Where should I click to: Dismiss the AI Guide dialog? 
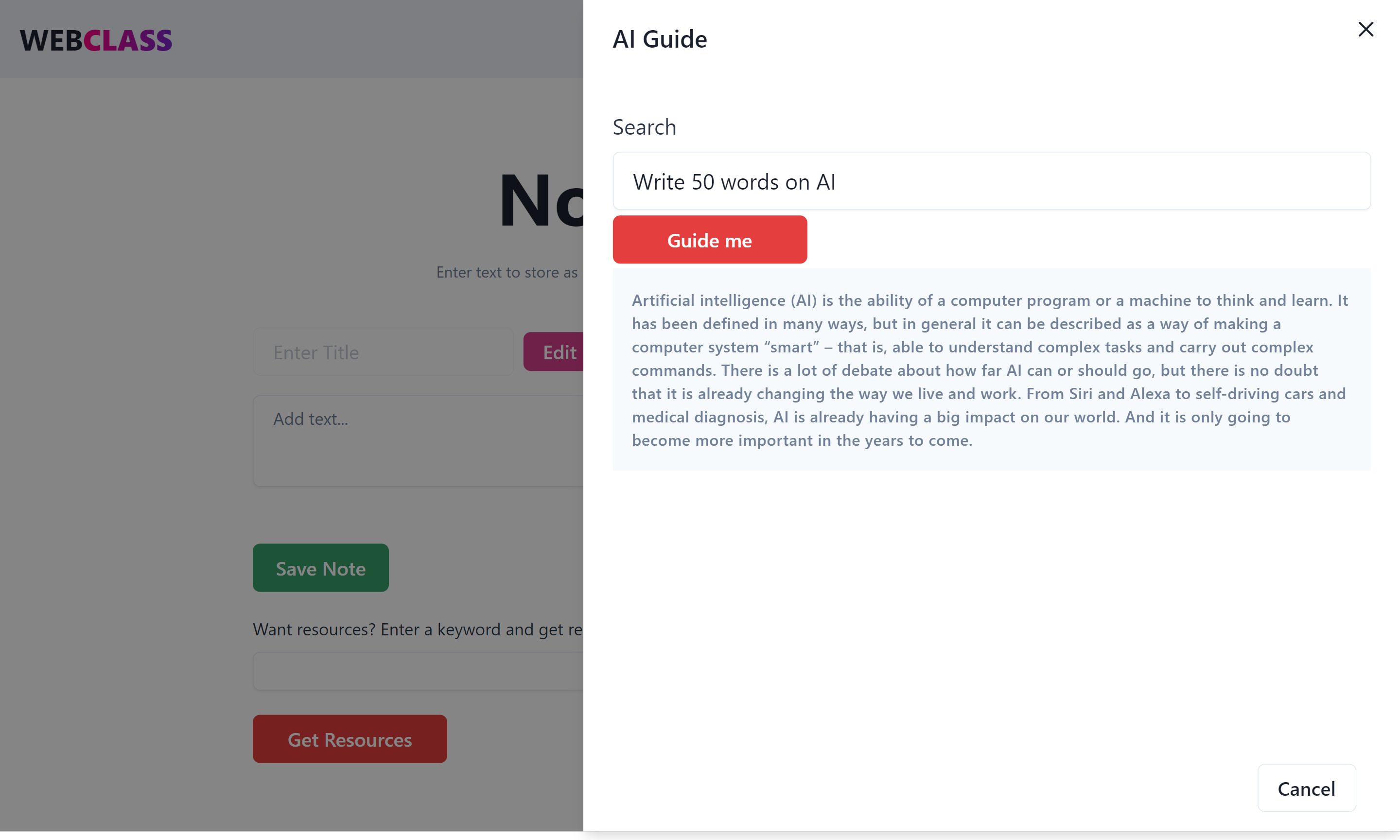tap(1366, 30)
